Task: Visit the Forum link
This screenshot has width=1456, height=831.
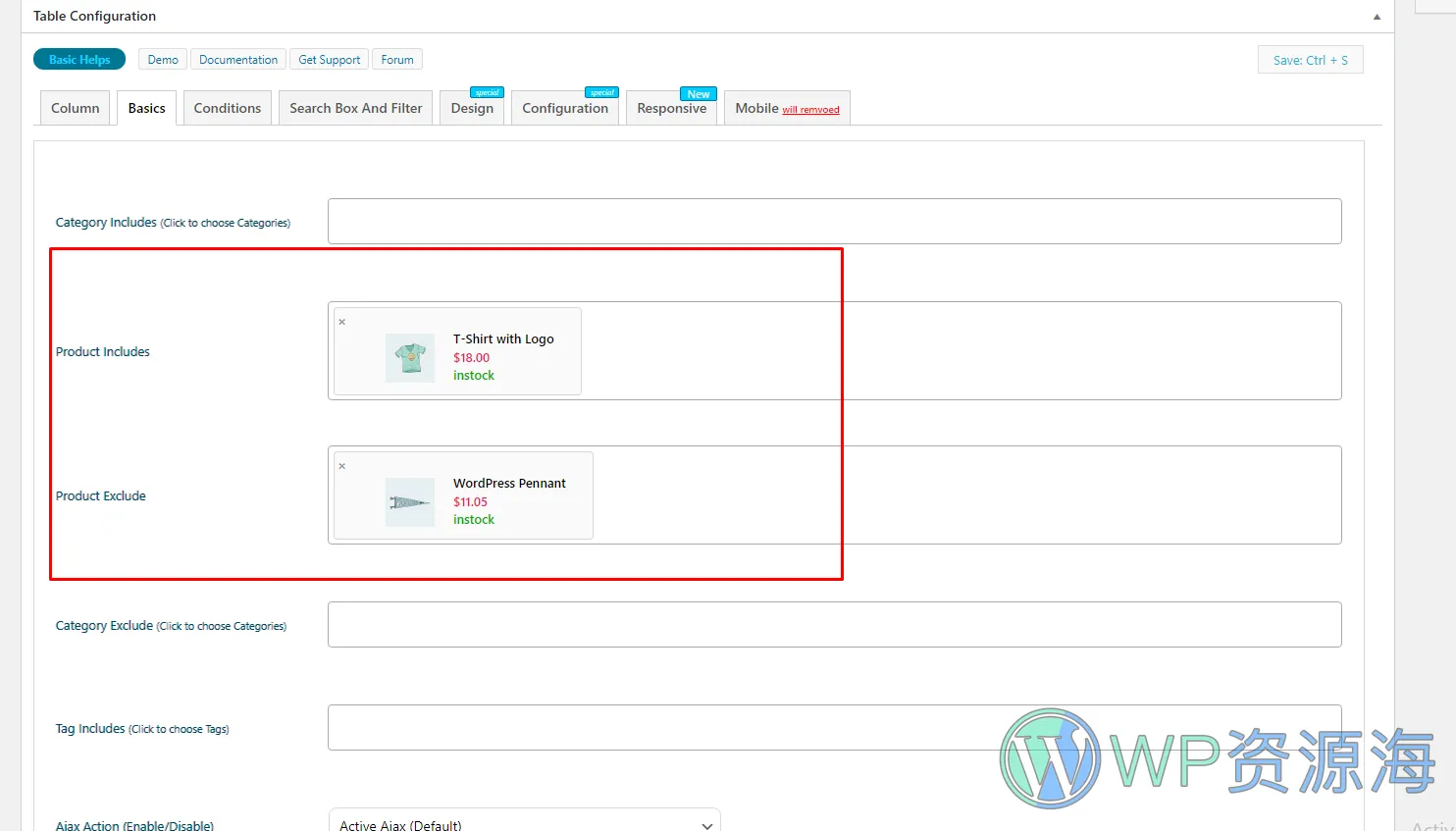Action: (397, 60)
